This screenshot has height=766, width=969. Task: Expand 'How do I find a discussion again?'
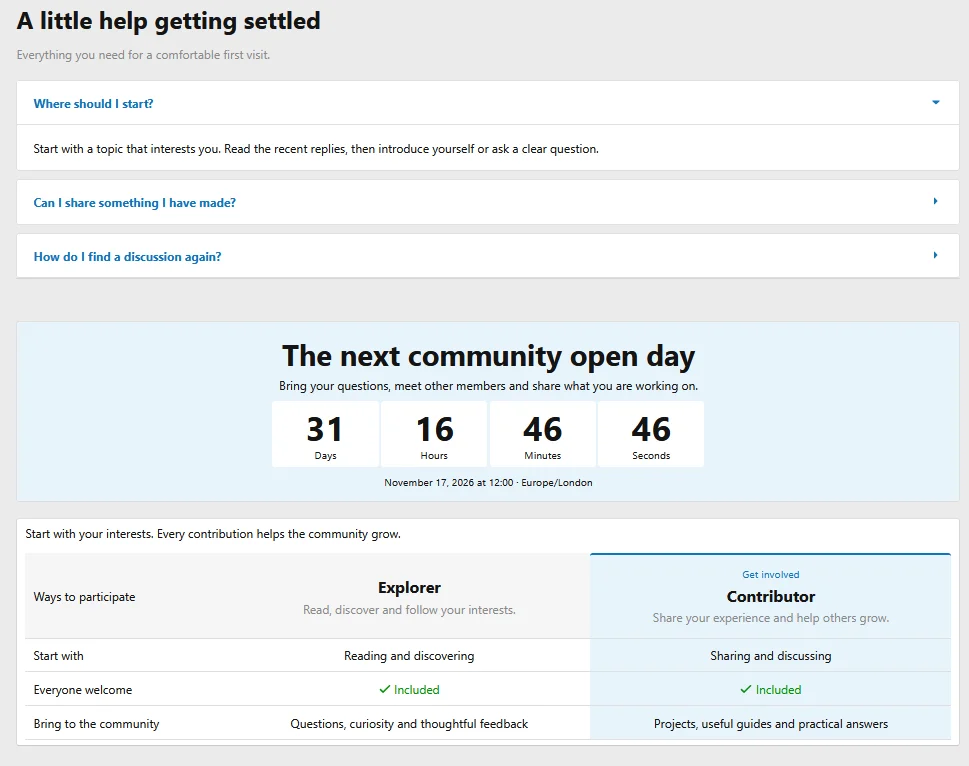[x=488, y=256]
